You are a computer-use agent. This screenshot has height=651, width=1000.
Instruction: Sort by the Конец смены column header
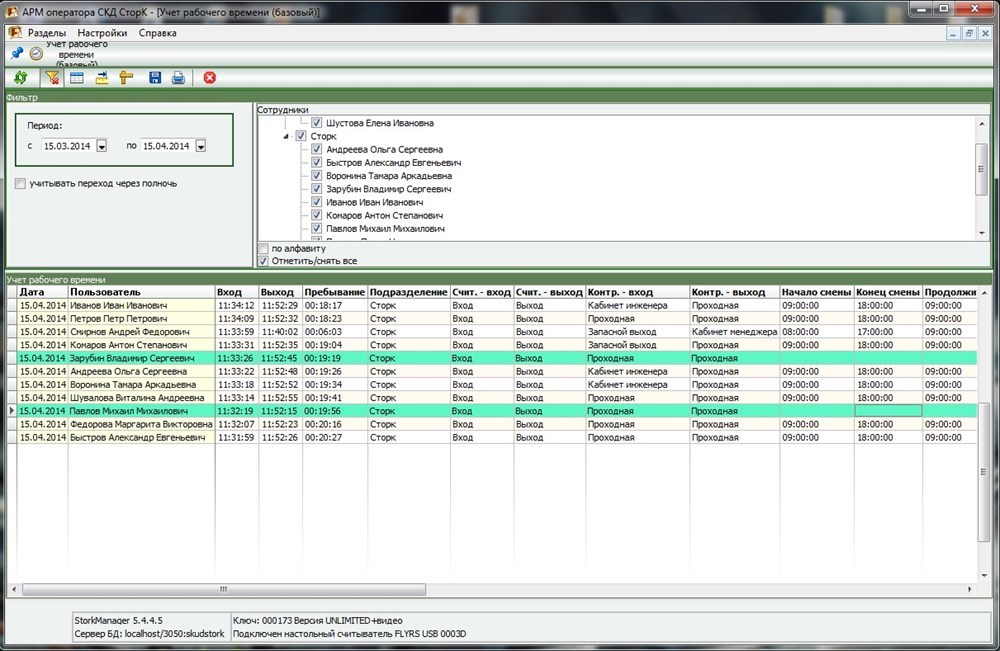click(888, 292)
